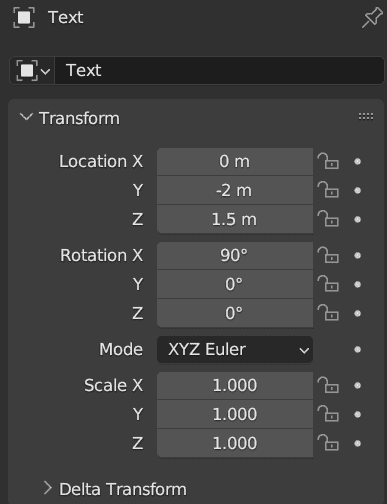The width and height of the screenshot is (387, 504).
Task: Click the Text object name field
Action: [x=219, y=71]
